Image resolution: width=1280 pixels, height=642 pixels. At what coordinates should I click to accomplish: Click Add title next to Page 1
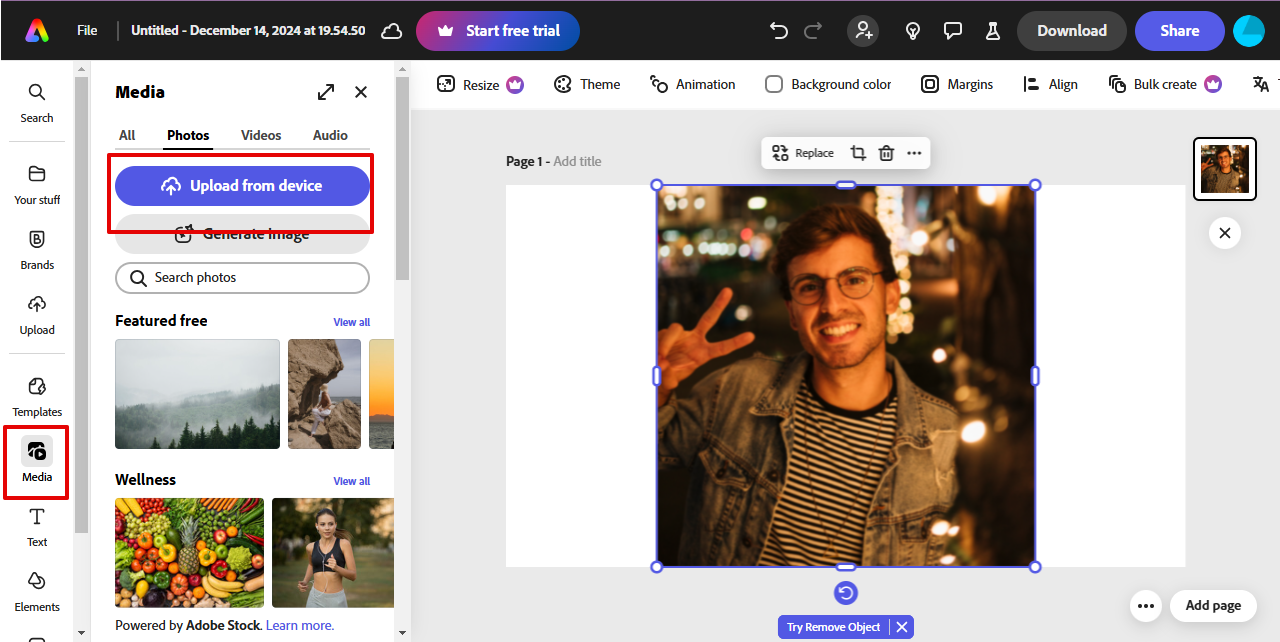point(577,161)
